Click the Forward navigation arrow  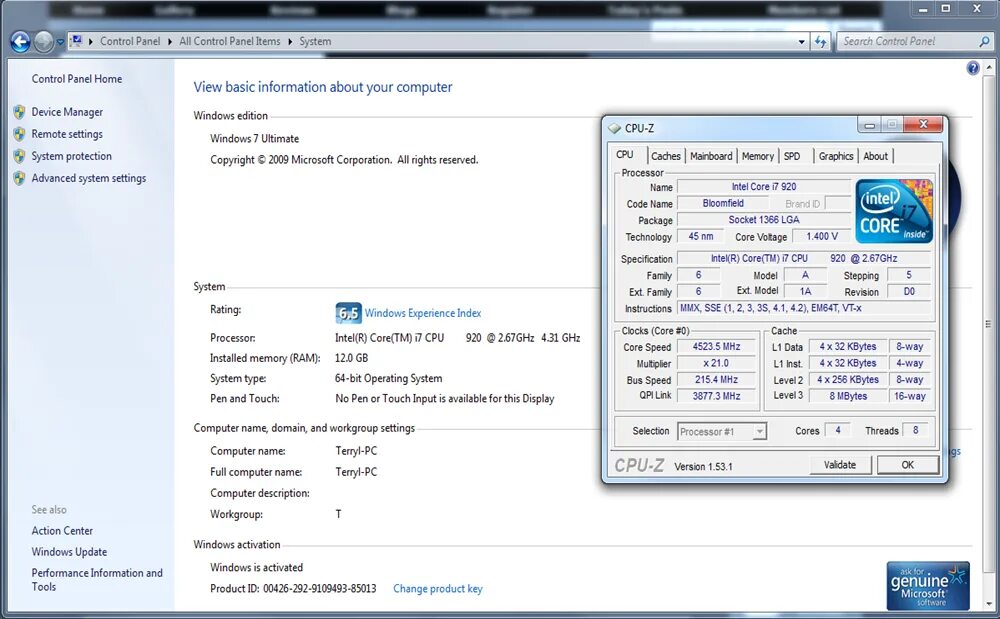point(43,42)
